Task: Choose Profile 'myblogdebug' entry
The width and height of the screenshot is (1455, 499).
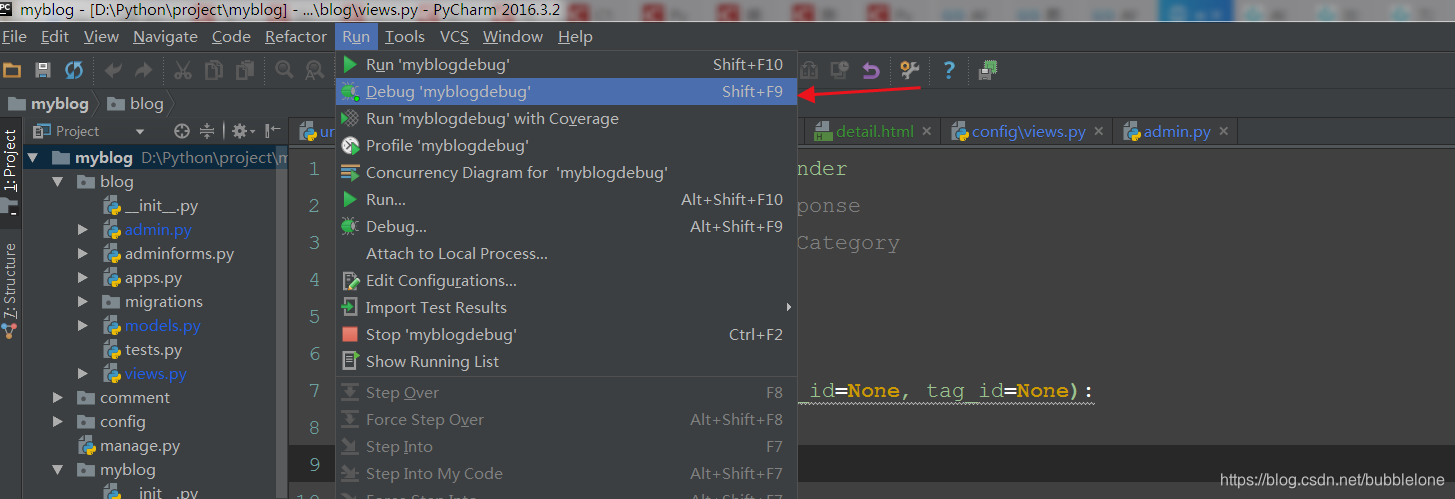Action: tap(566, 145)
